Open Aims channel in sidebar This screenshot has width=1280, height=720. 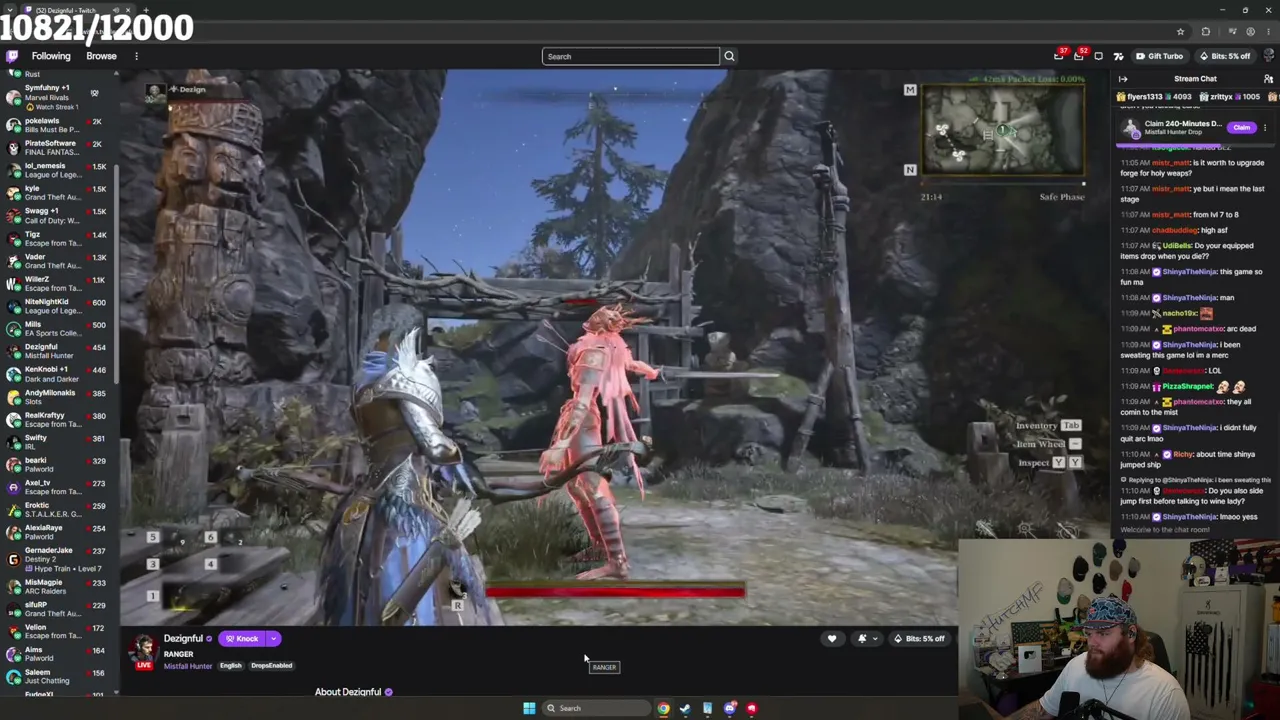pos(58,653)
